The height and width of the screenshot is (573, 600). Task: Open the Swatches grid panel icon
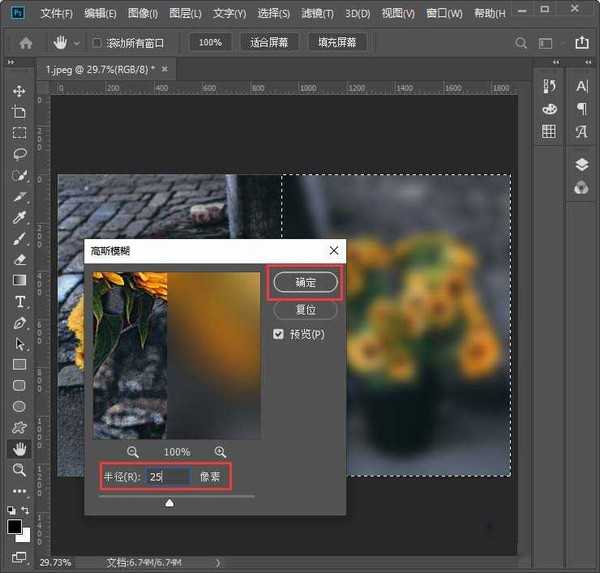click(549, 131)
